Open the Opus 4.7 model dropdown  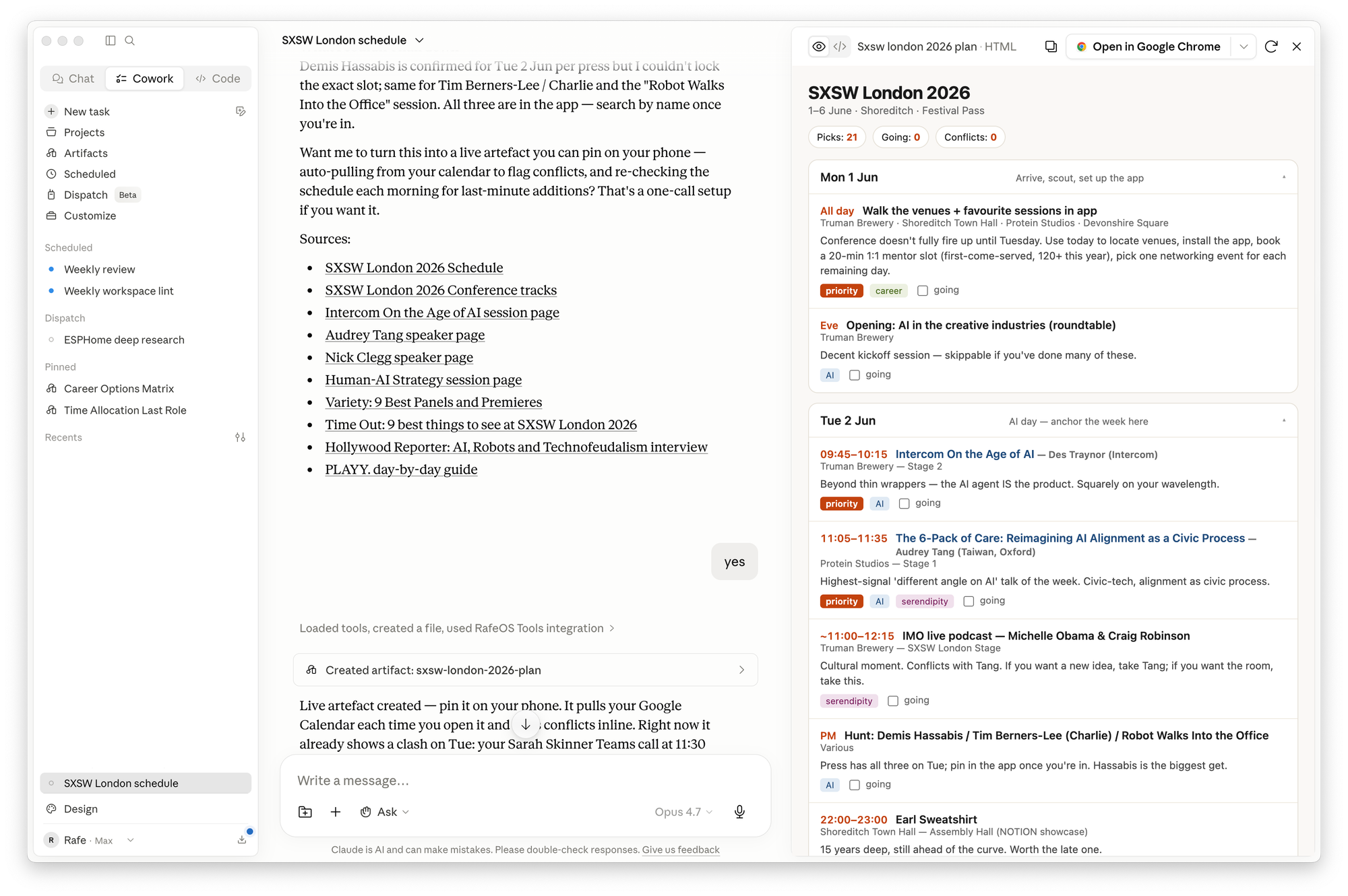point(683,812)
